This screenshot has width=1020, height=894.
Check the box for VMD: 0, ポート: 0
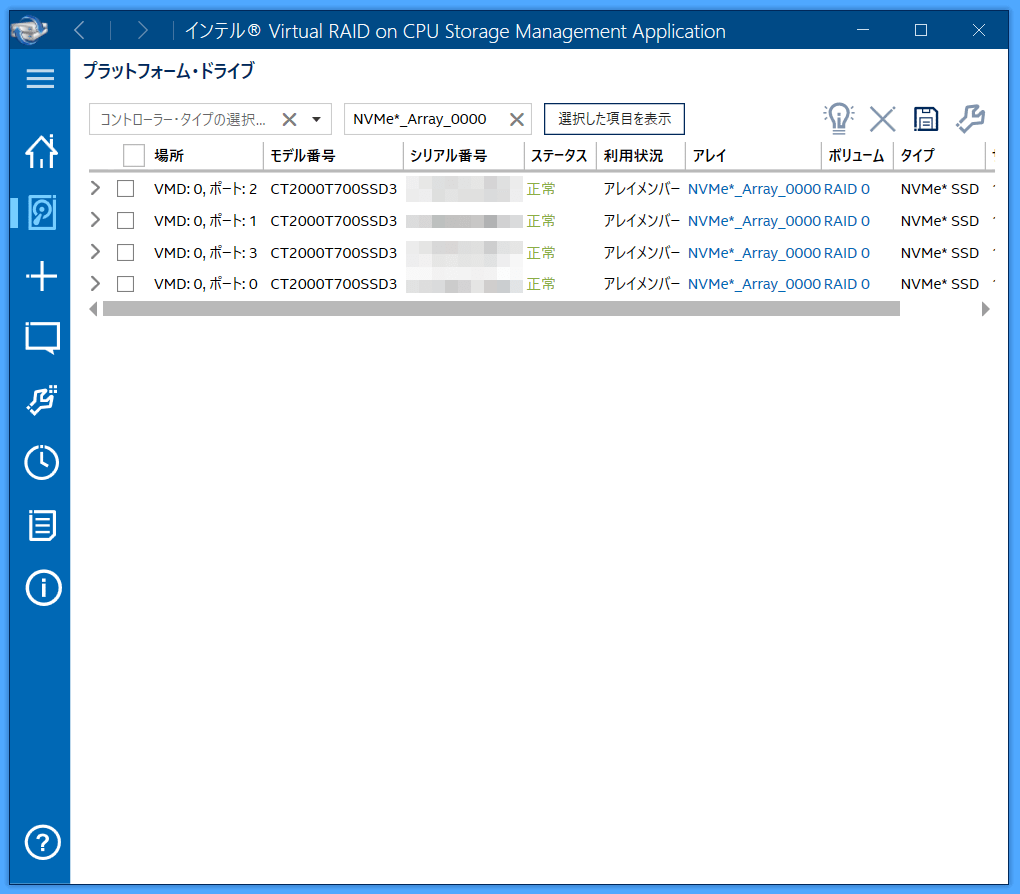click(126, 284)
